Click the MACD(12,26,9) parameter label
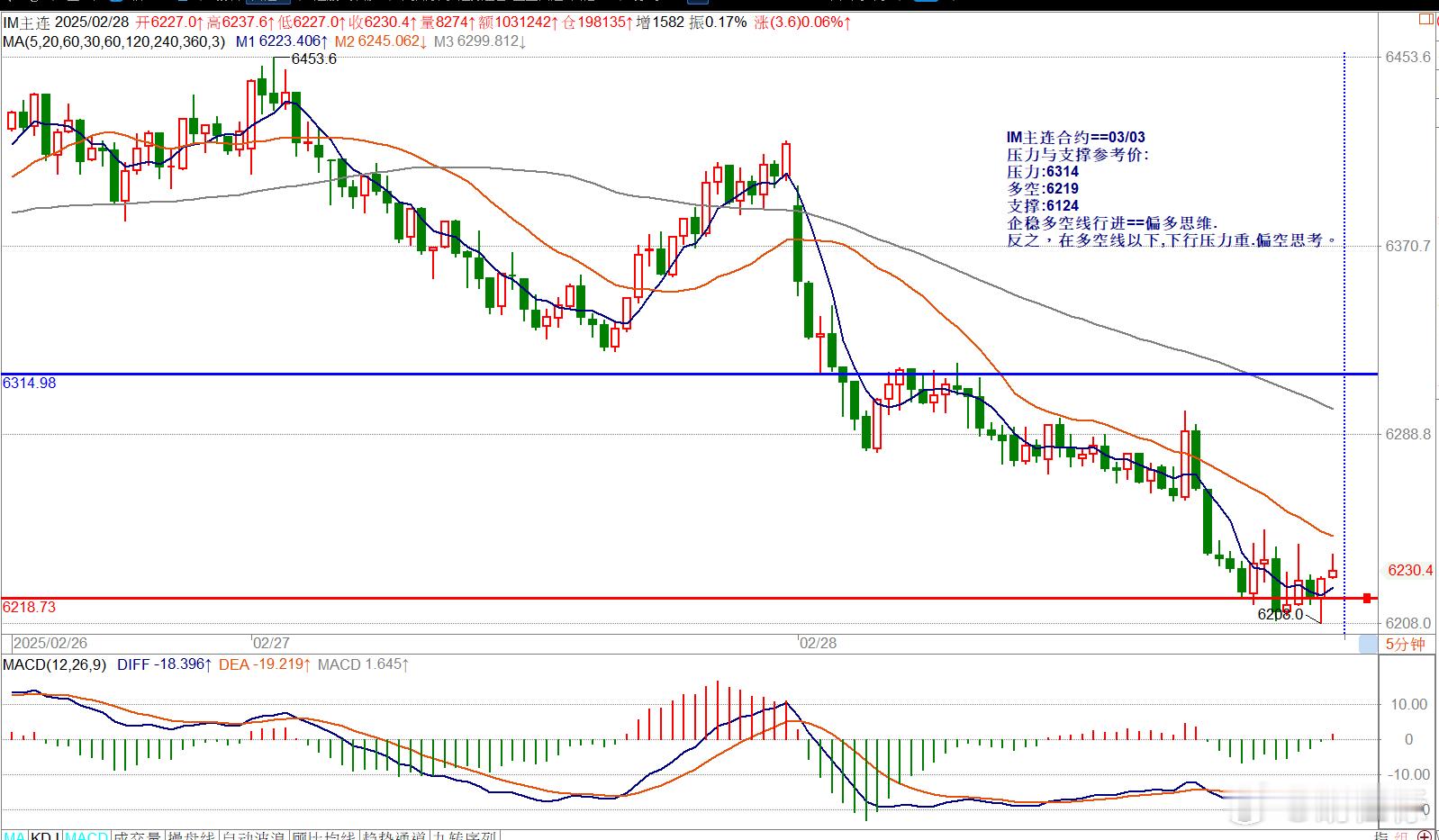This screenshot has height=840, width=1439. (x=55, y=664)
